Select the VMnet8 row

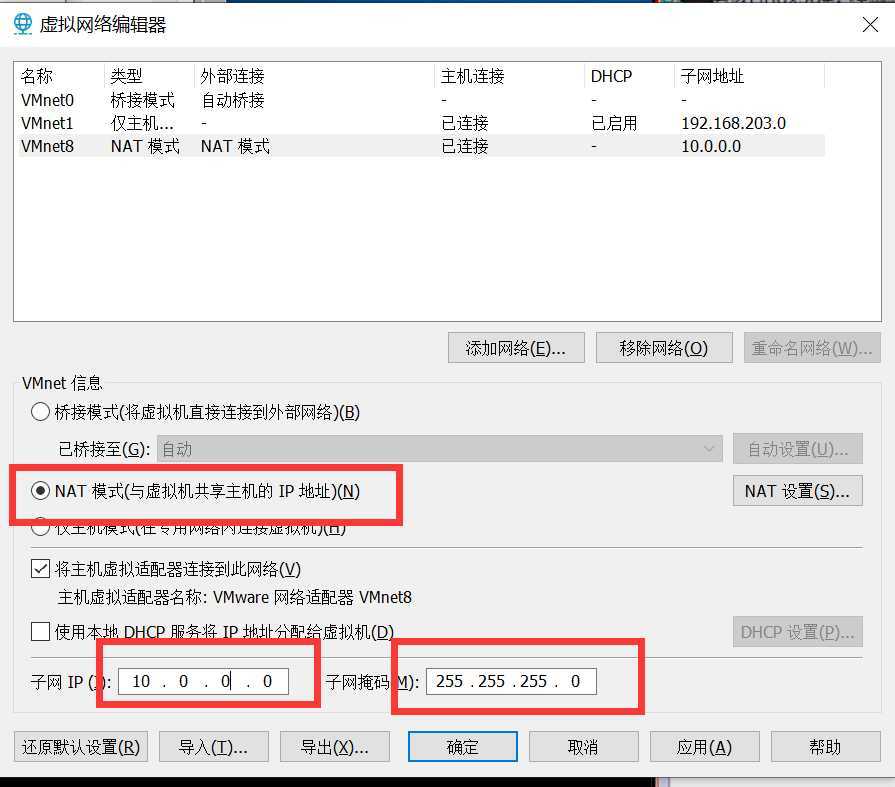pyautogui.click(x=422, y=146)
